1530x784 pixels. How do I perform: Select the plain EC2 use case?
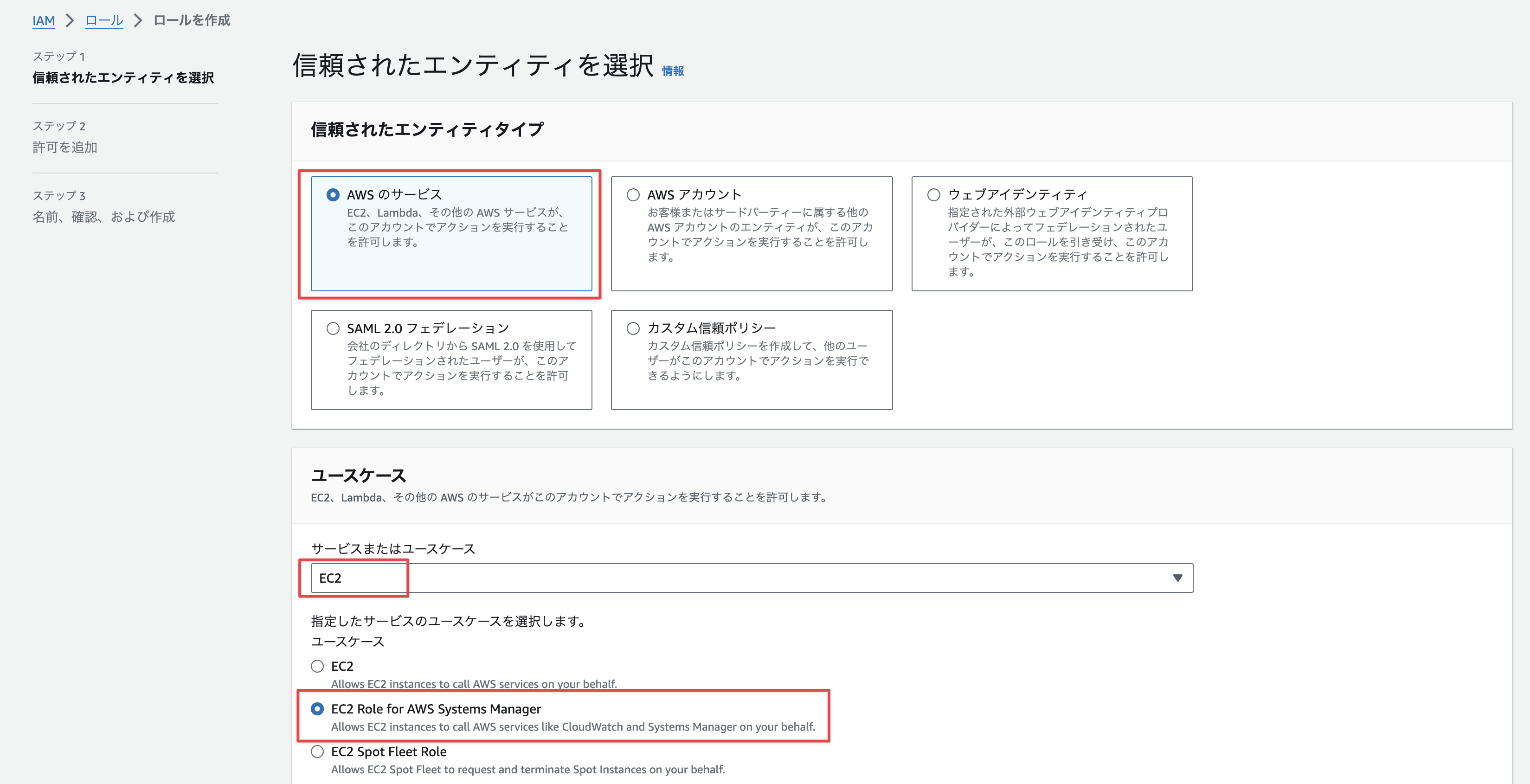tap(318, 666)
